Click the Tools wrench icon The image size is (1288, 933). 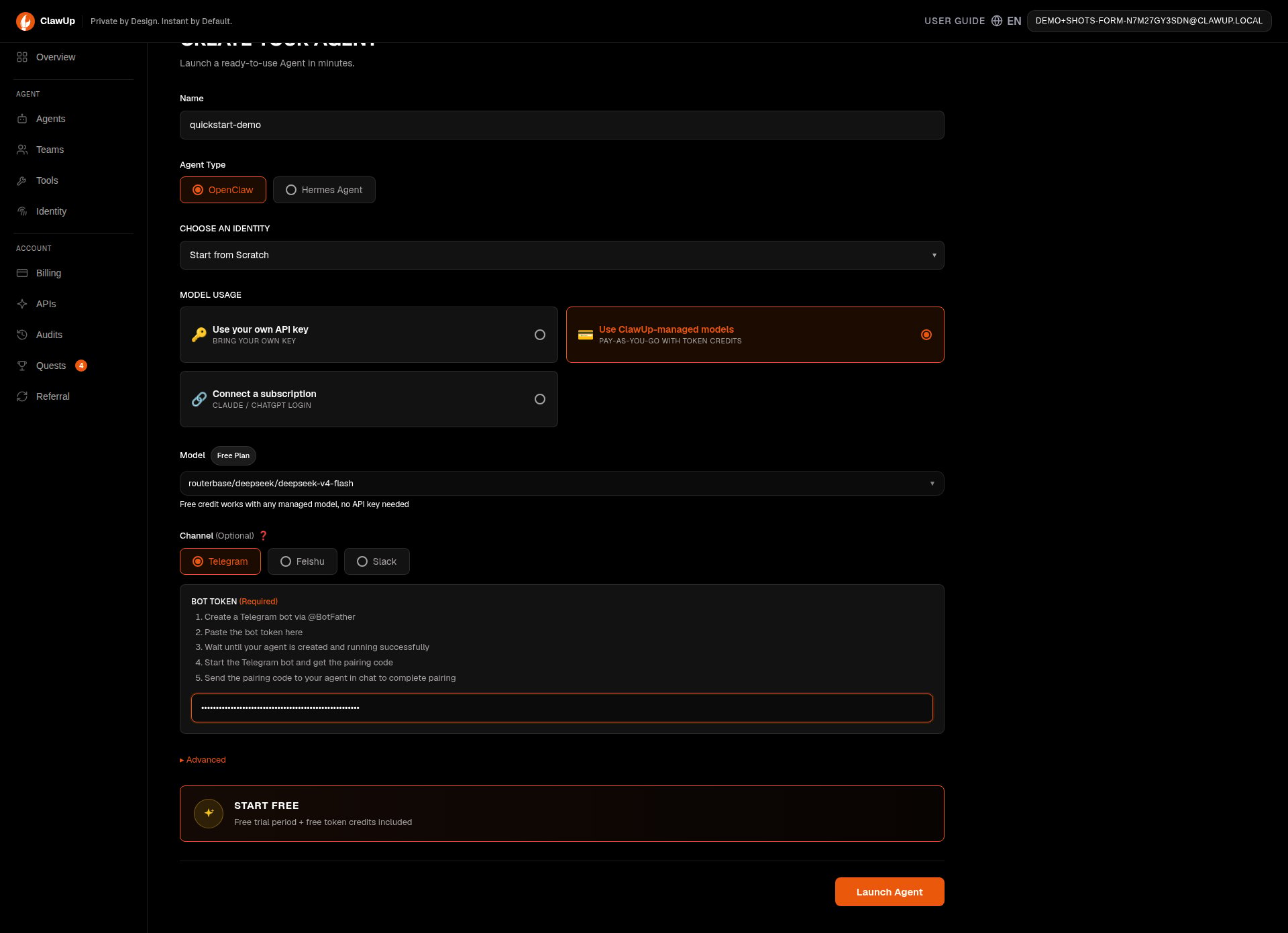coord(22,180)
